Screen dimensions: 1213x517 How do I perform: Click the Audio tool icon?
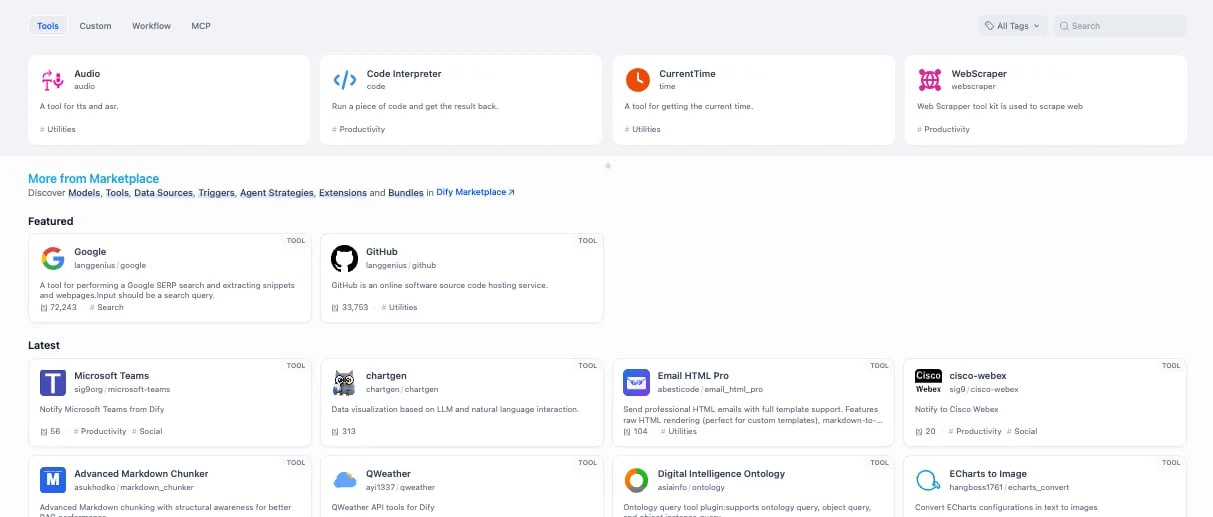click(x=52, y=80)
